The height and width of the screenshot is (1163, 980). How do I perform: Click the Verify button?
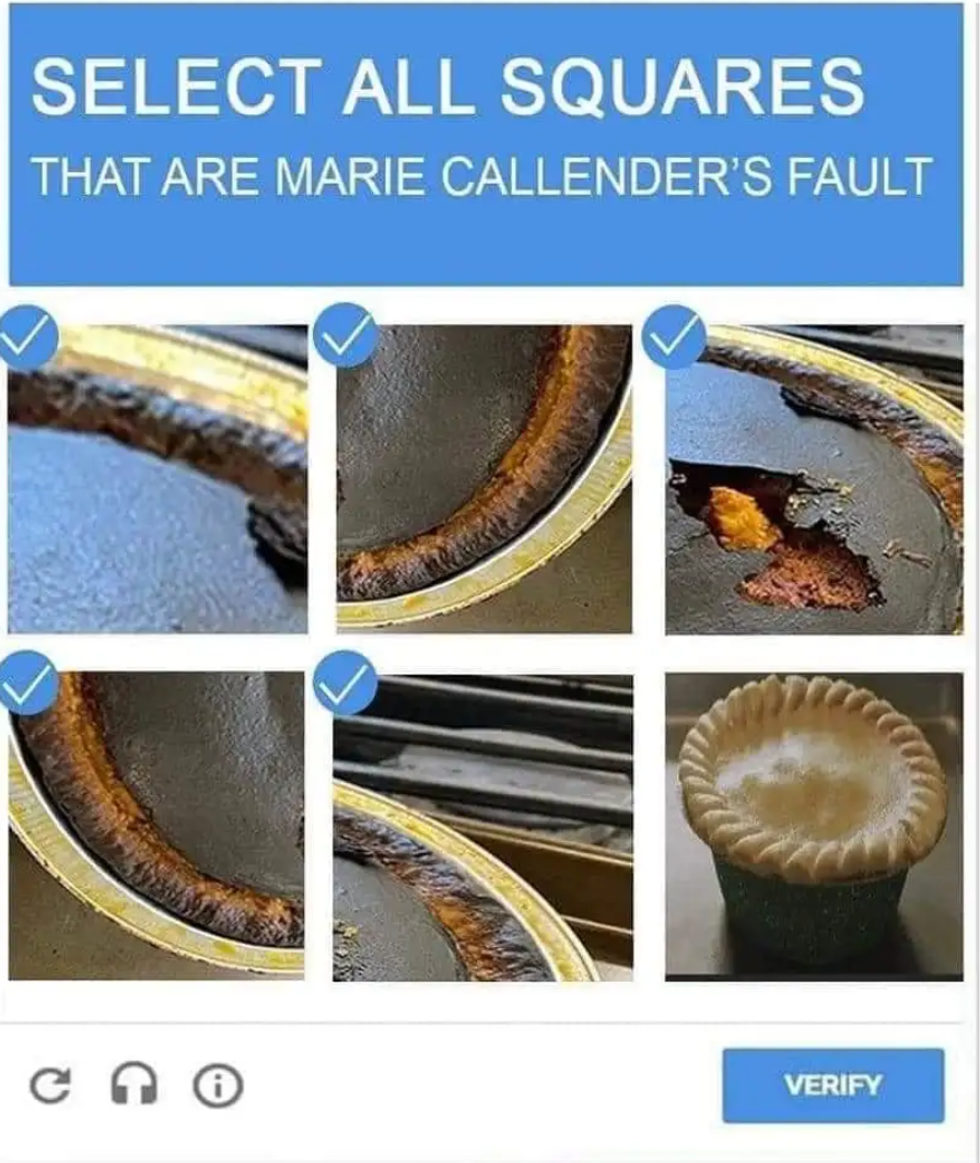point(833,1085)
